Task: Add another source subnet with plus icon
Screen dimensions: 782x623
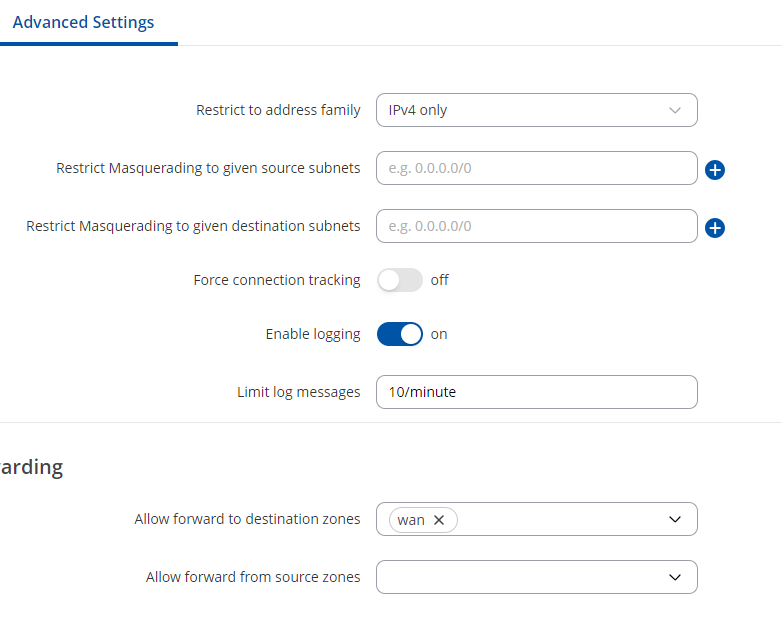Action: tap(715, 170)
